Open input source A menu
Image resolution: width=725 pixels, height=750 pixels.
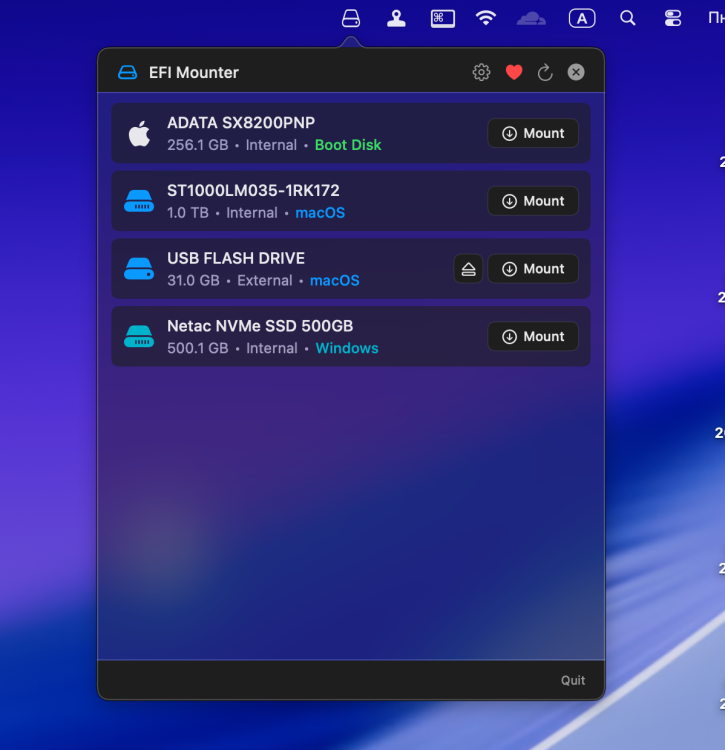[582, 19]
